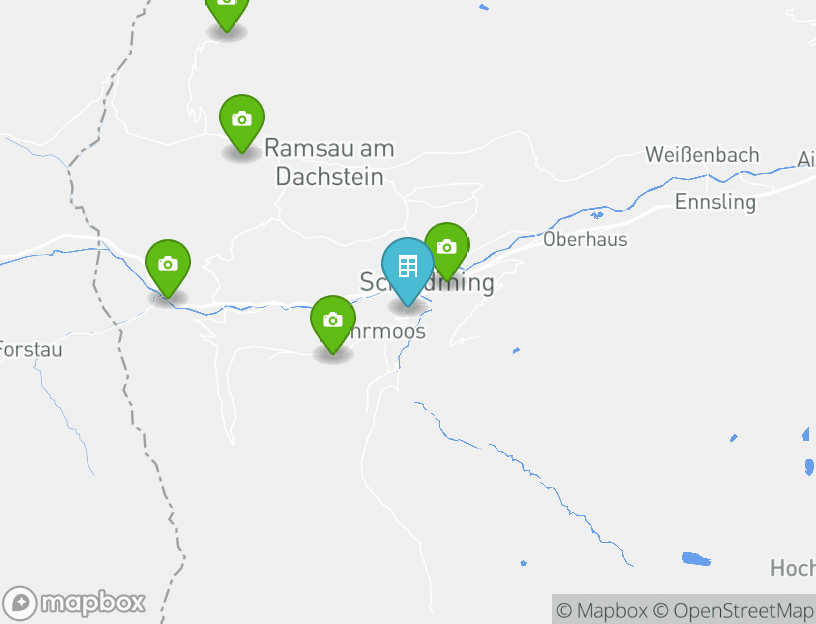Open the westernmost camera pin on the river

click(x=168, y=268)
